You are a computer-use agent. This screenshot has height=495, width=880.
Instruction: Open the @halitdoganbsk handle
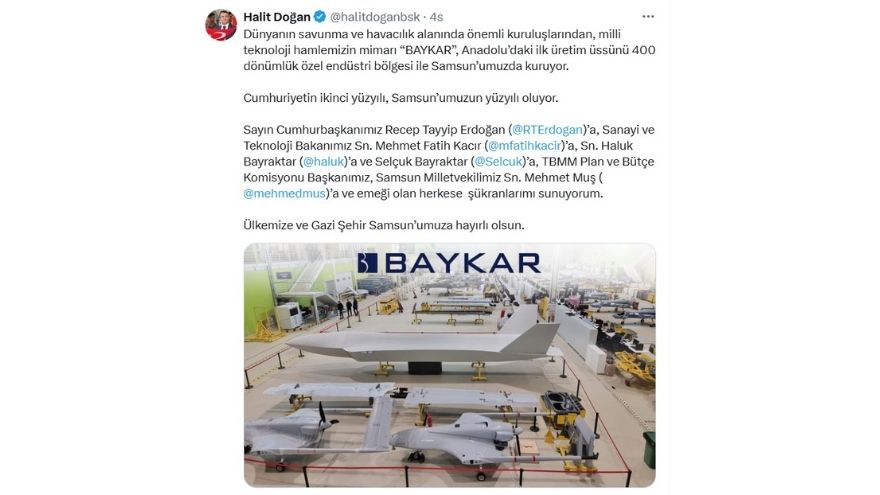[374, 17]
